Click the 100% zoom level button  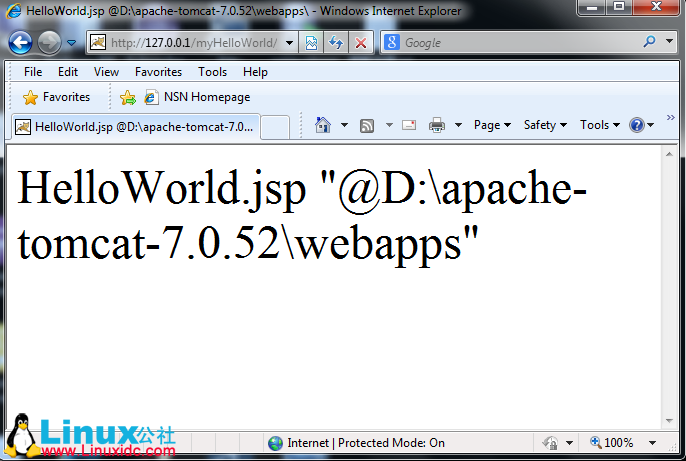(611, 443)
